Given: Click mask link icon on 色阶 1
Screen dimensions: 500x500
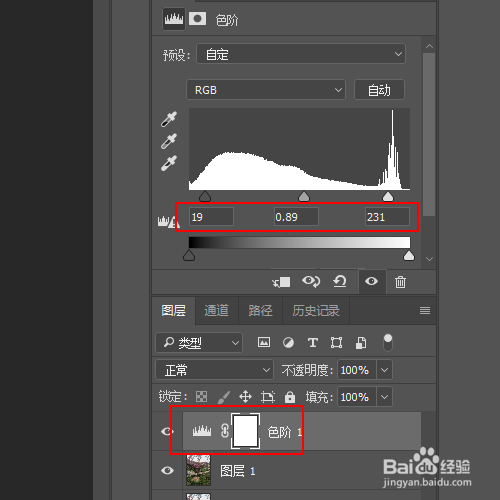Looking at the screenshot, I should (225, 431).
